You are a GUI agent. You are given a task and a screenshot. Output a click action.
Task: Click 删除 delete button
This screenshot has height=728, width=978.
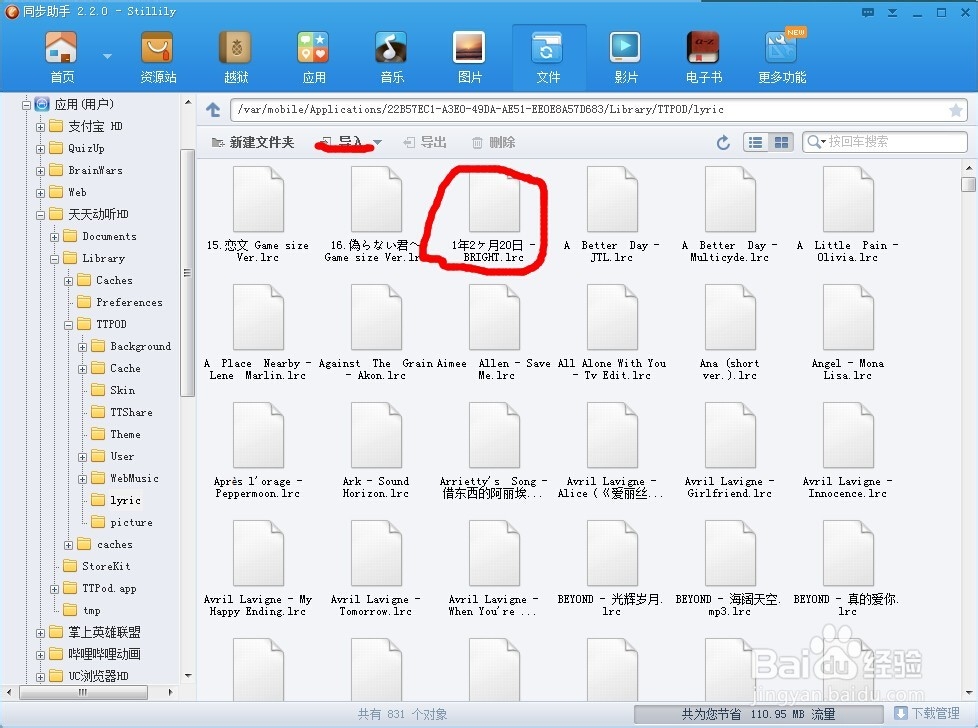coord(493,143)
